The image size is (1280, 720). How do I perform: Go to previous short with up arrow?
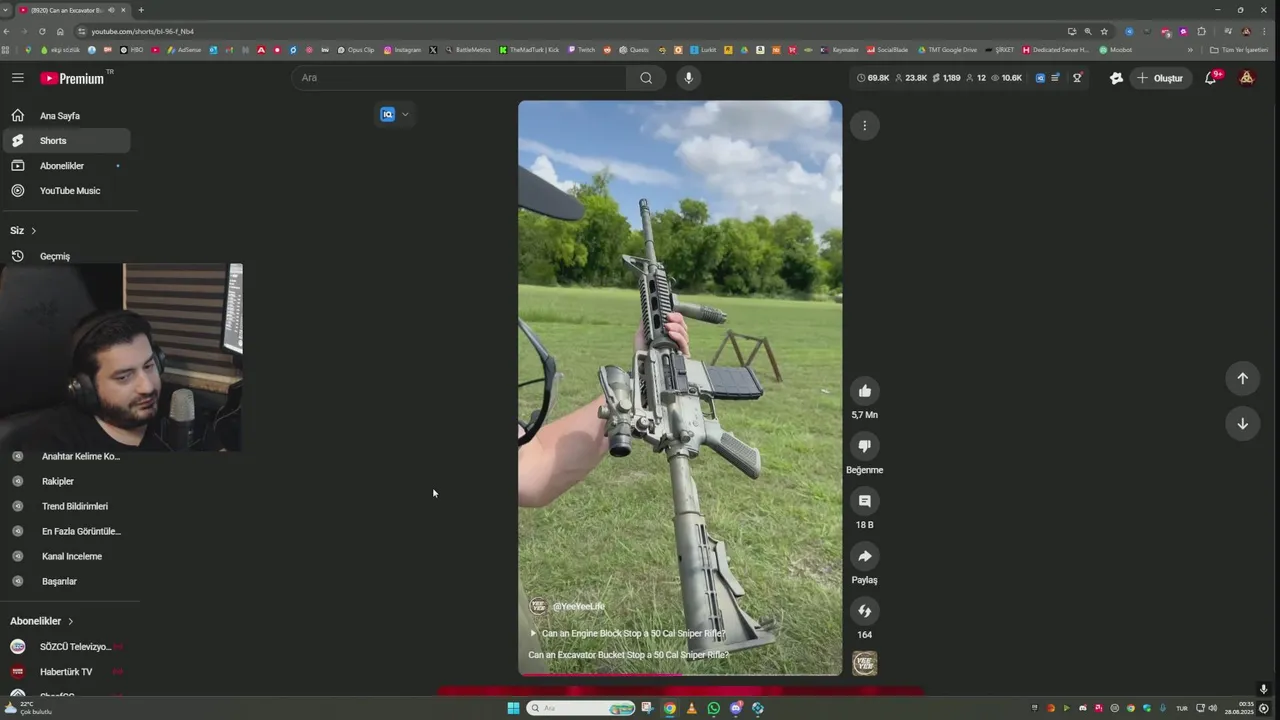tap(1242, 378)
